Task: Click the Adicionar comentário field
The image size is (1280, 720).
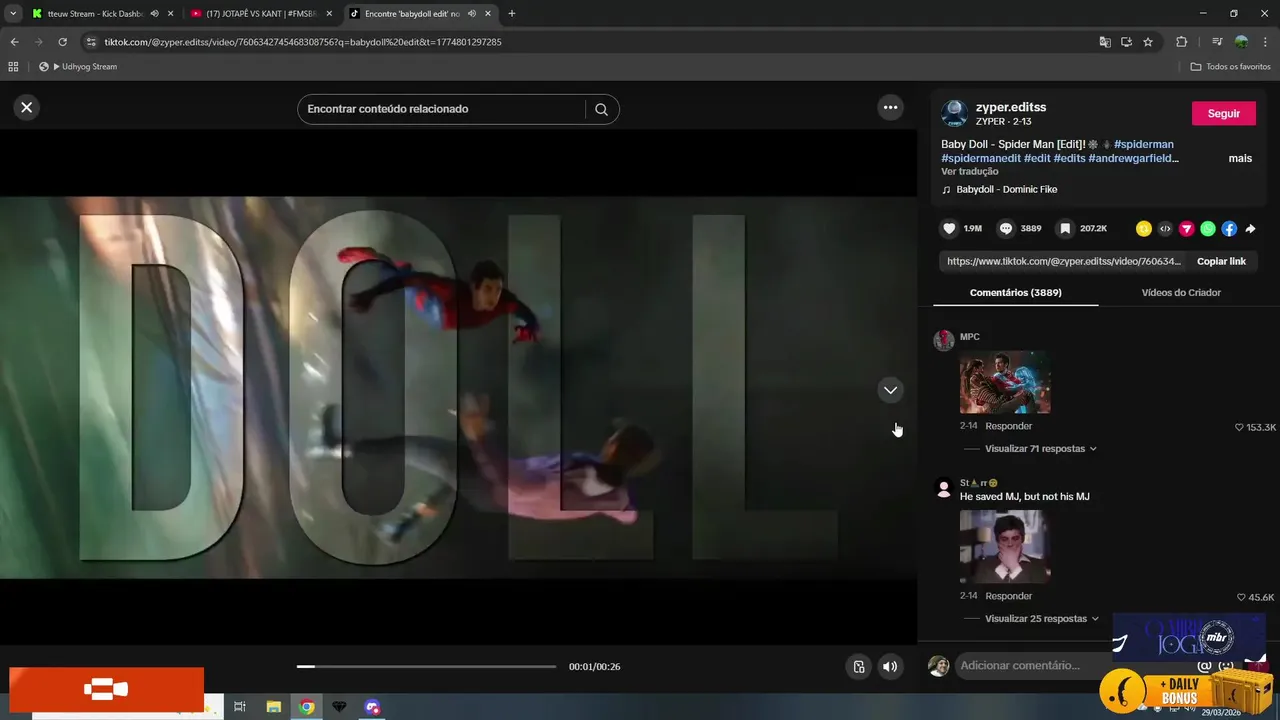Action: click(x=1075, y=666)
